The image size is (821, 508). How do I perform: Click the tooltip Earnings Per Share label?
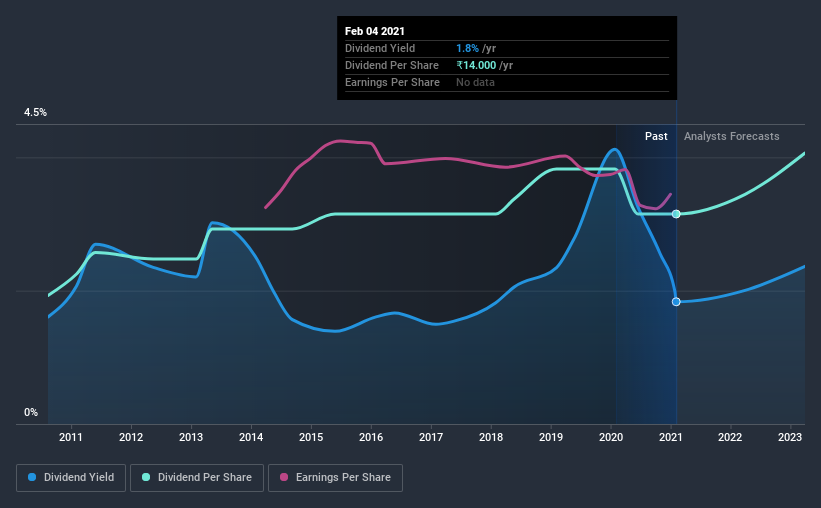click(x=392, y=82)
